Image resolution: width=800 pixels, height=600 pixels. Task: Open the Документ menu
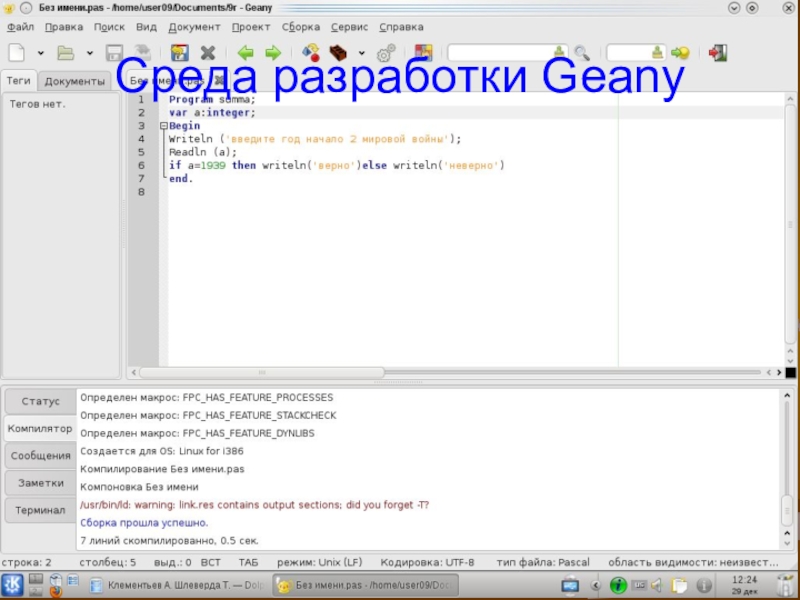pyautogui.click(x=194, y=27)
